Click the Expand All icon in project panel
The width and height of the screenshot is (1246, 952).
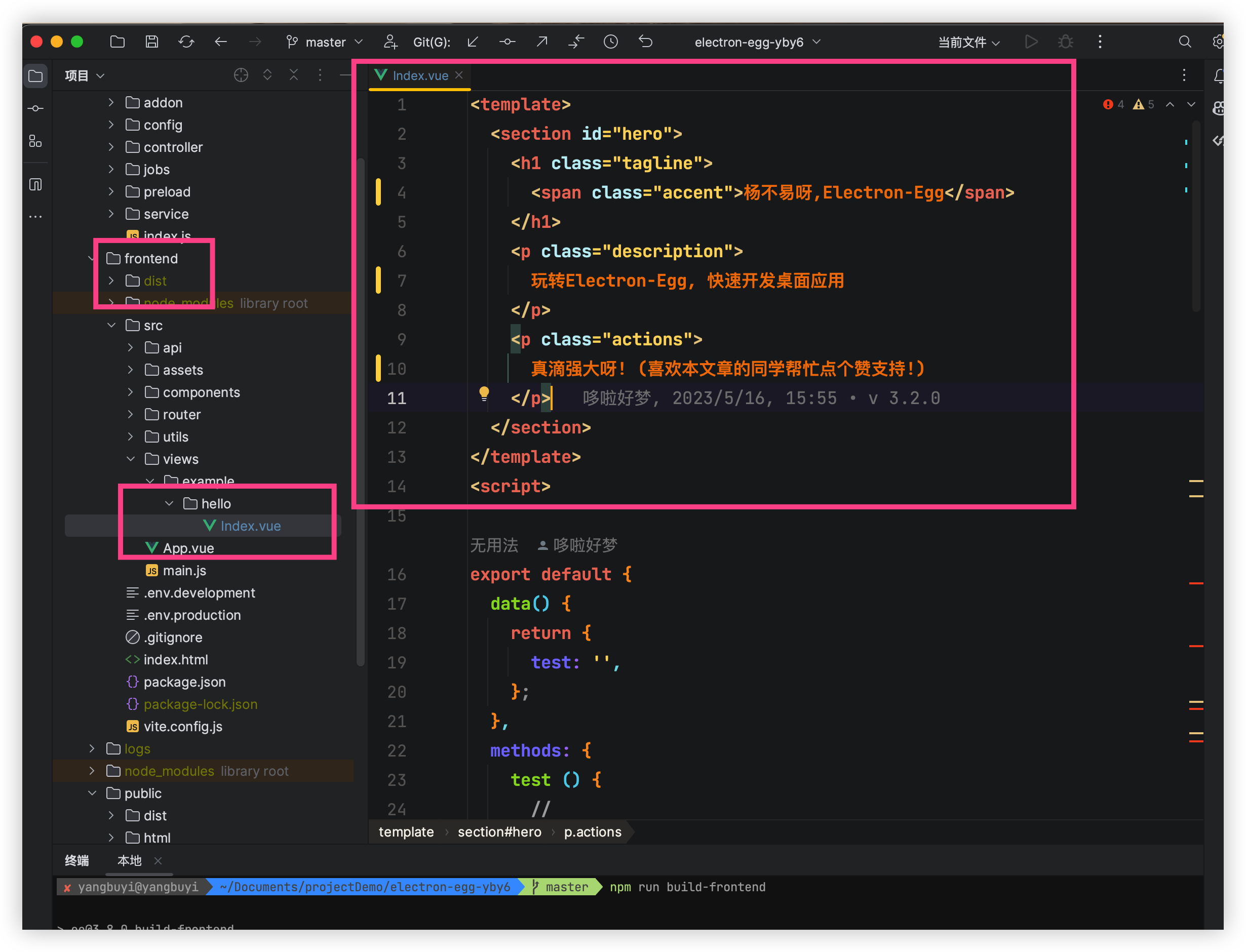coord(267,75)
